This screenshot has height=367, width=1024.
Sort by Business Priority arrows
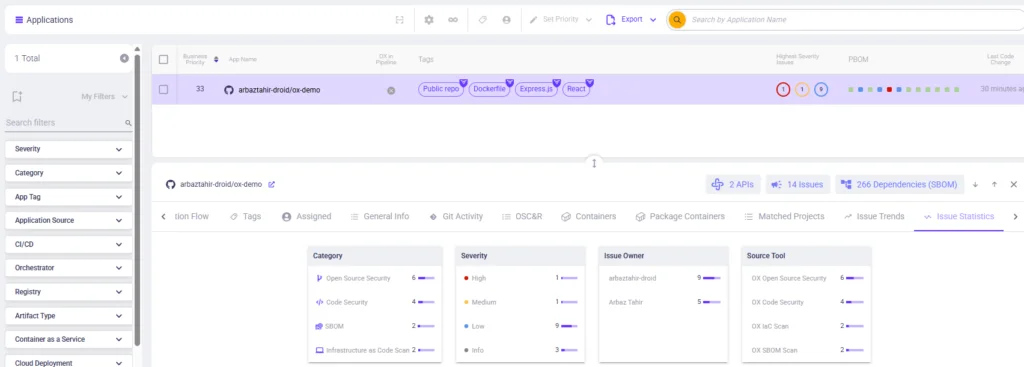[x=216, y=59]
